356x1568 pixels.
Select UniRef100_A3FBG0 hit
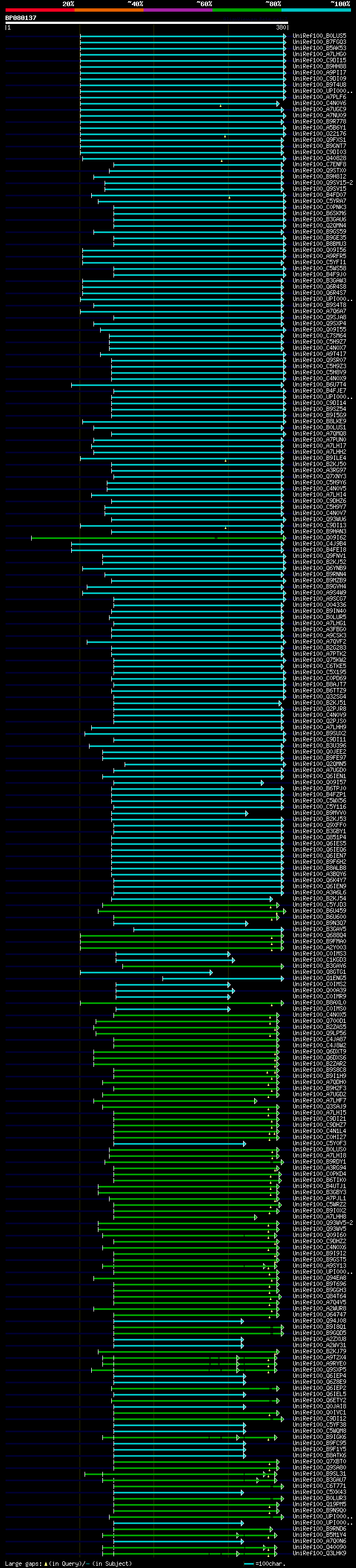pyautogui.click(x=319, y=630)
